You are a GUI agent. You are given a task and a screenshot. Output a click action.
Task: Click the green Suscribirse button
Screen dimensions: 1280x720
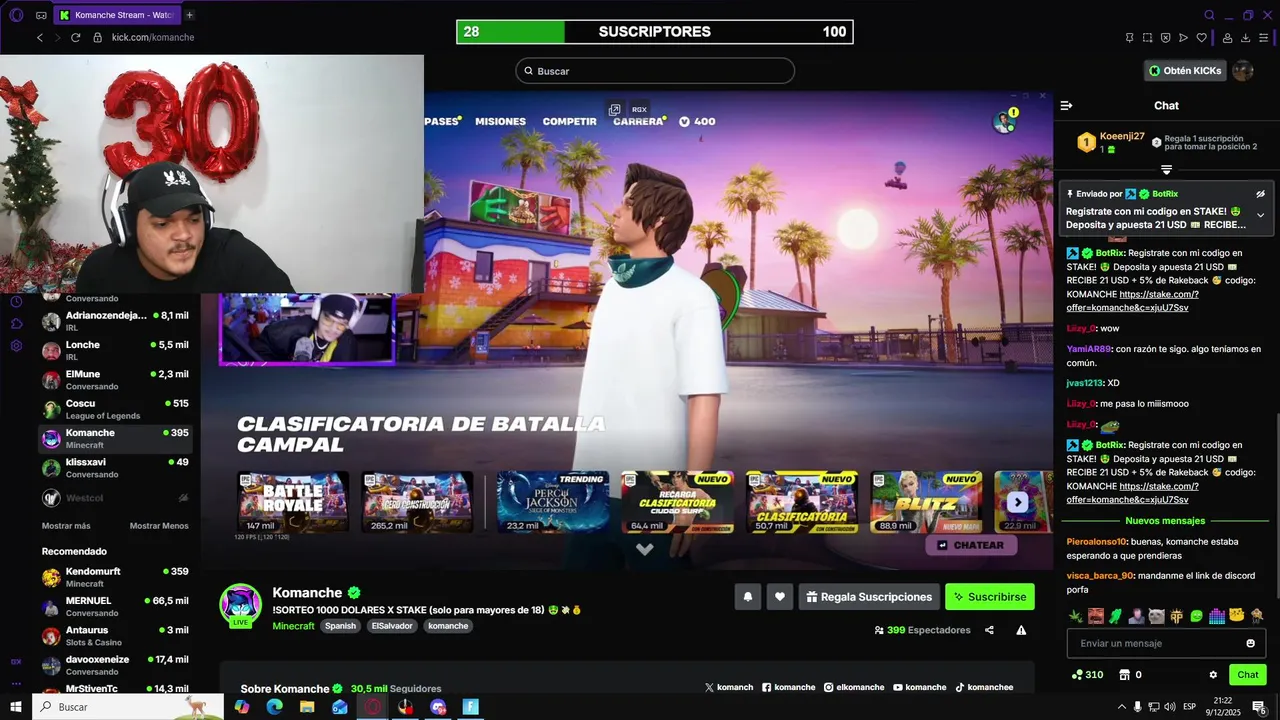[990, 597]
